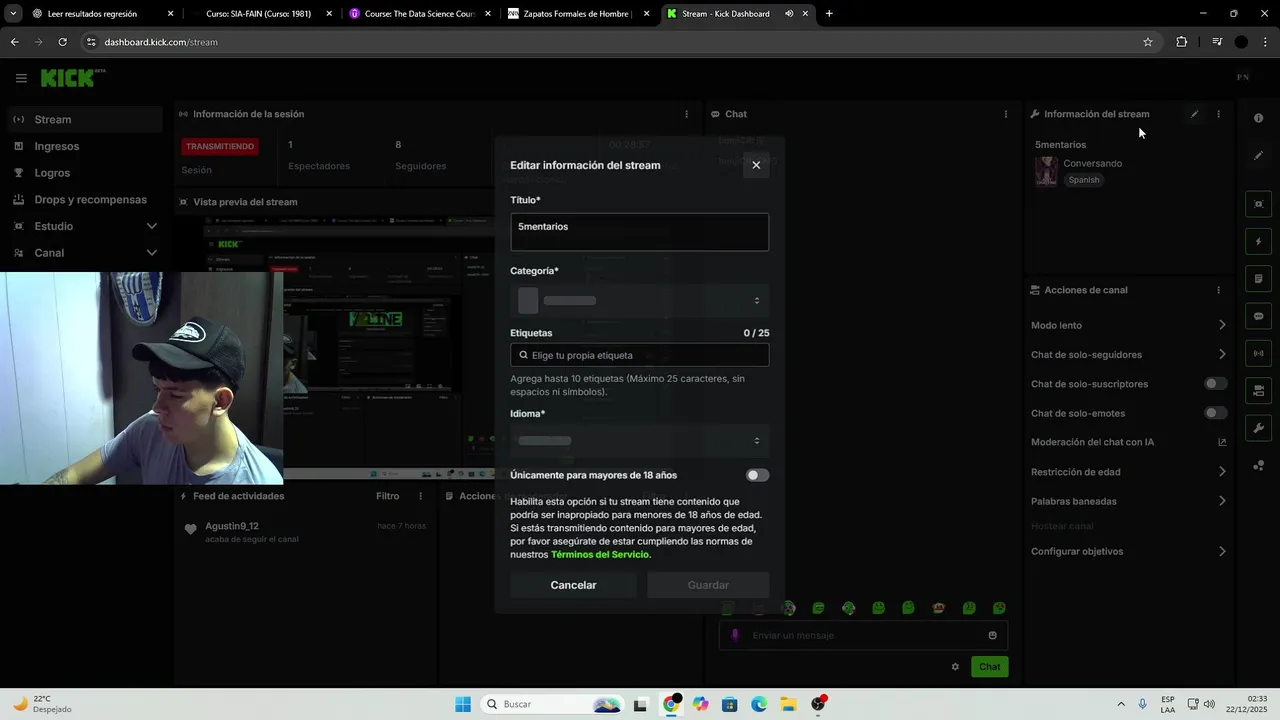
Task: Click the pencil in Información del stream header
Action: pyautogui.click(x=1194, y=114)
